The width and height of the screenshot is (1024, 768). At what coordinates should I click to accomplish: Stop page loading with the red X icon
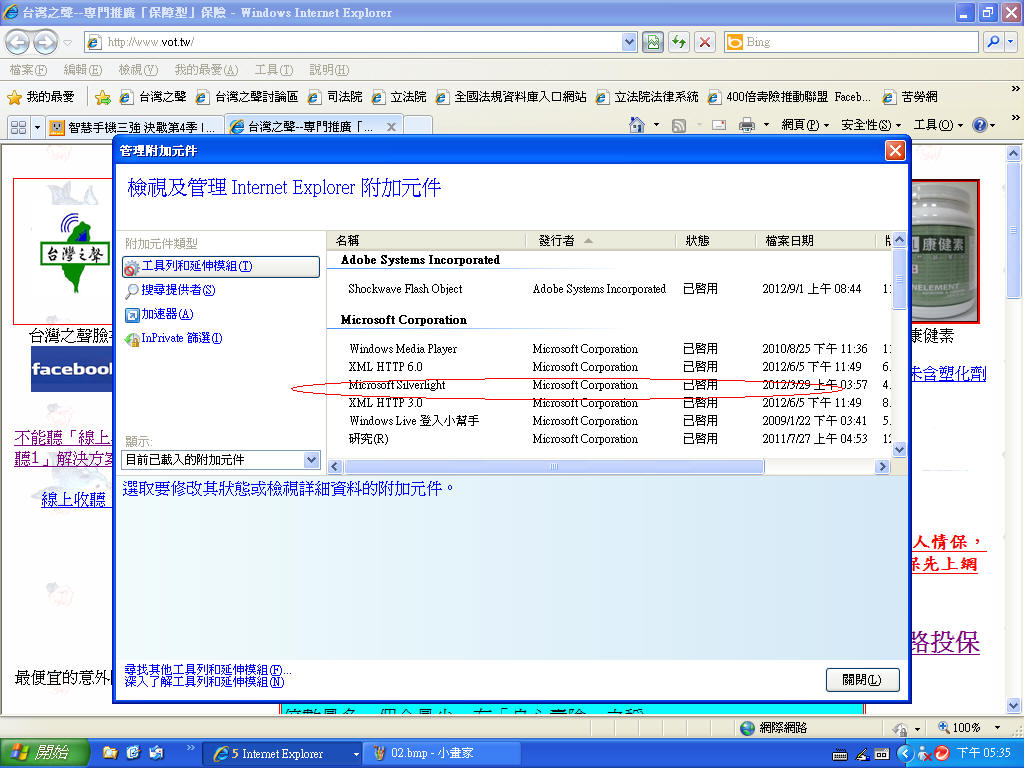[705, 42]
